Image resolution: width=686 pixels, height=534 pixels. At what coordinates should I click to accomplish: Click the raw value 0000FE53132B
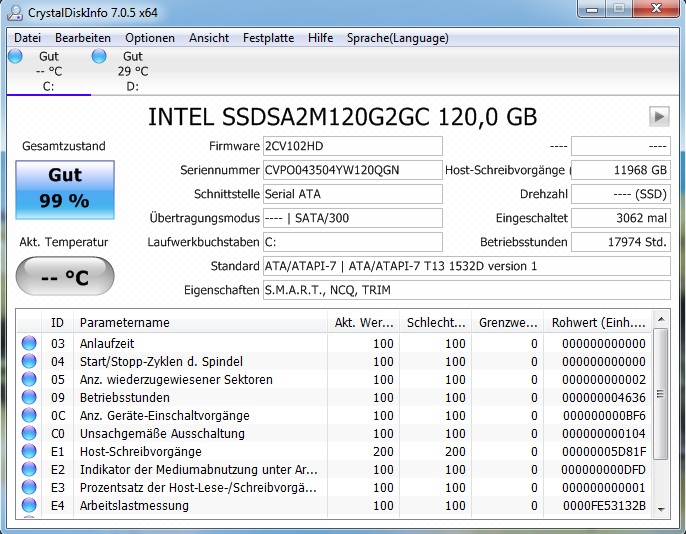coord(604,506)
